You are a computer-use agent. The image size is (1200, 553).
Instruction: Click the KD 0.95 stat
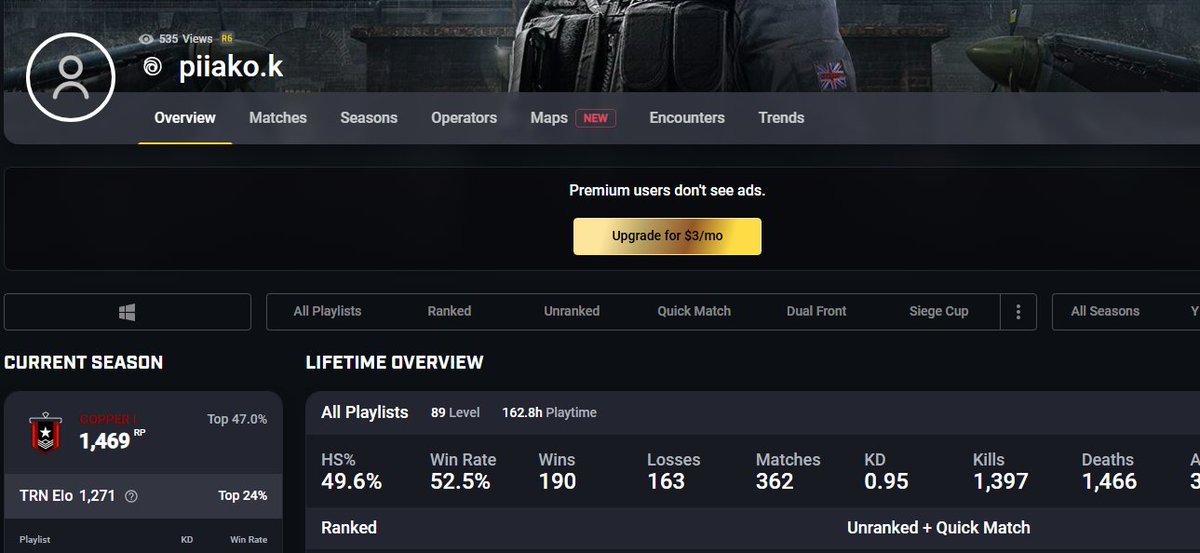(887, 471)
